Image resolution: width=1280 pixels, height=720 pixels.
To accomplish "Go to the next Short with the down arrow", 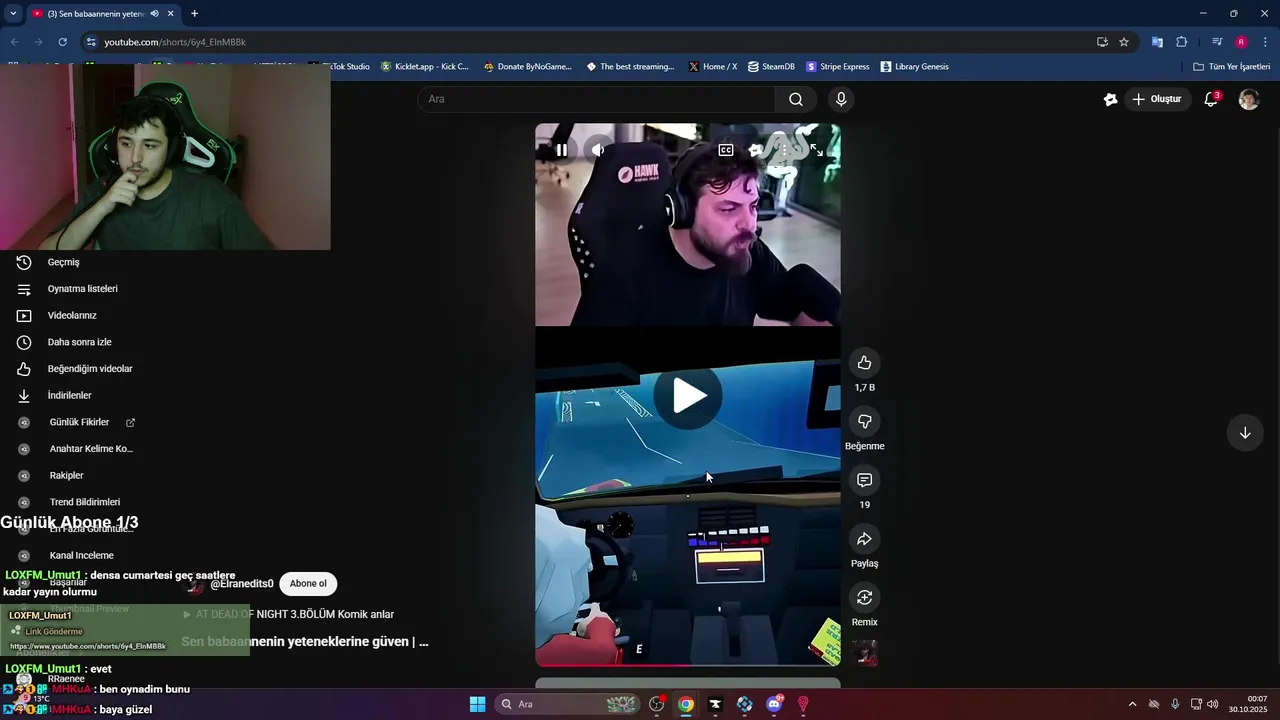I will pos(1245,433).
